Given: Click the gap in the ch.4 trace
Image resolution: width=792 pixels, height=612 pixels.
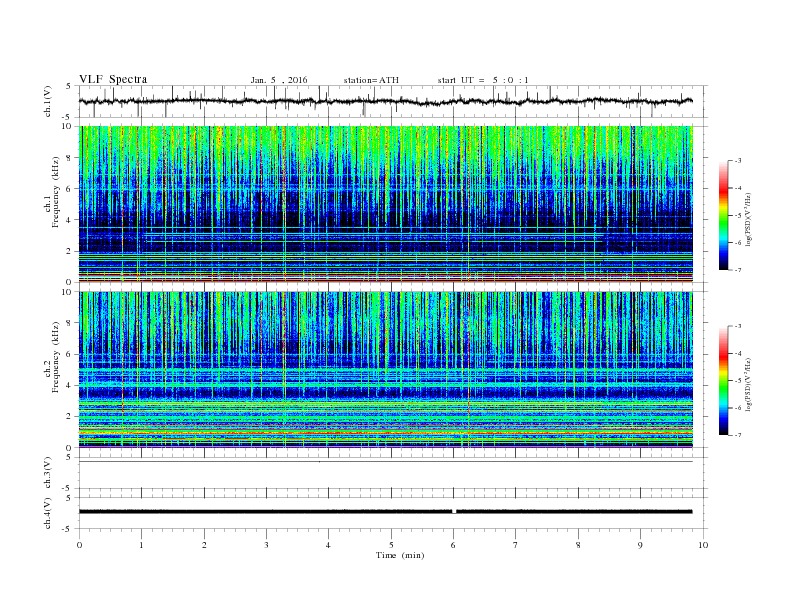Looking at the screenshot, I should coord(454,512).
